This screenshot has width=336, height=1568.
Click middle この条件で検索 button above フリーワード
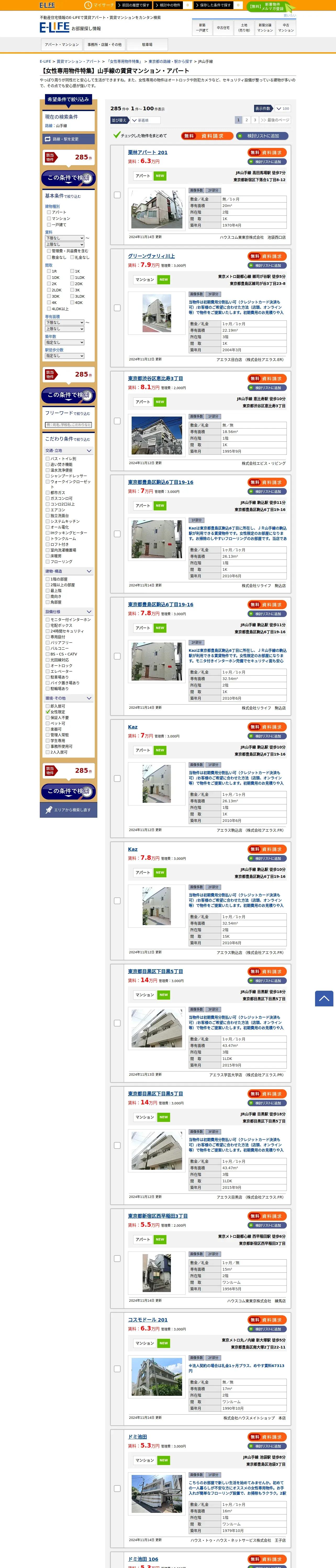(x=68, y=395)
